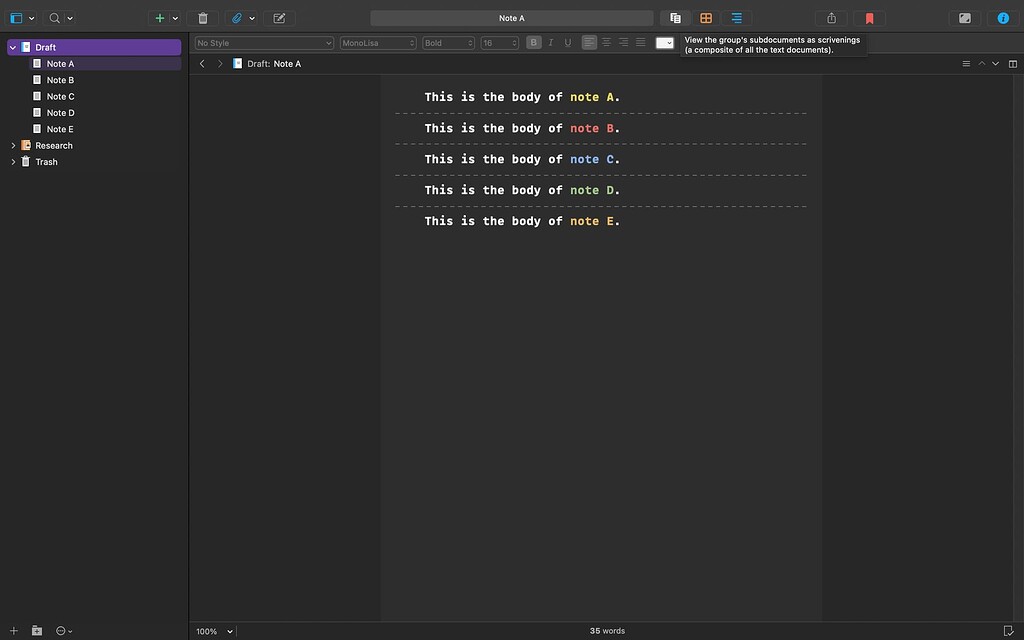Click the magnifying glass Search icon
This screenshot has width=1024, height=640.
click(x=55, y=18)
